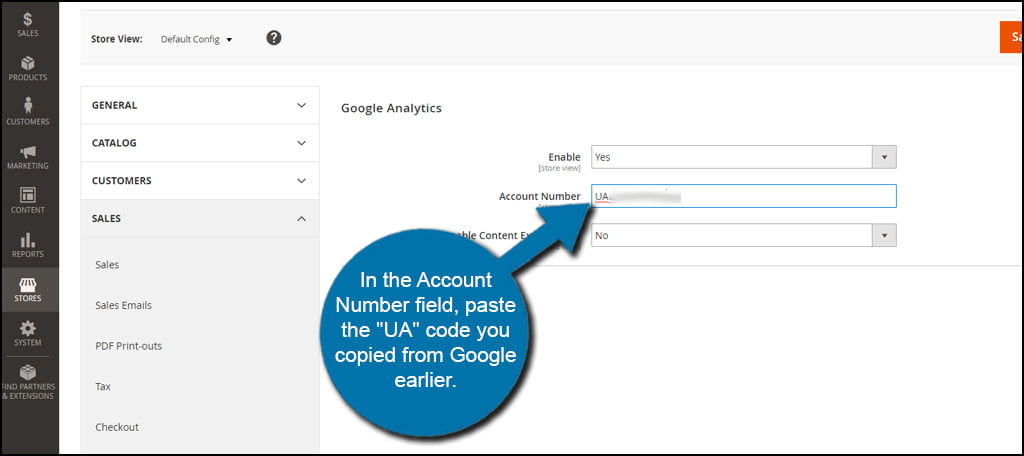
Task: Click the help question mark icon
Action: pyautogui.click(x=274, y=38)
